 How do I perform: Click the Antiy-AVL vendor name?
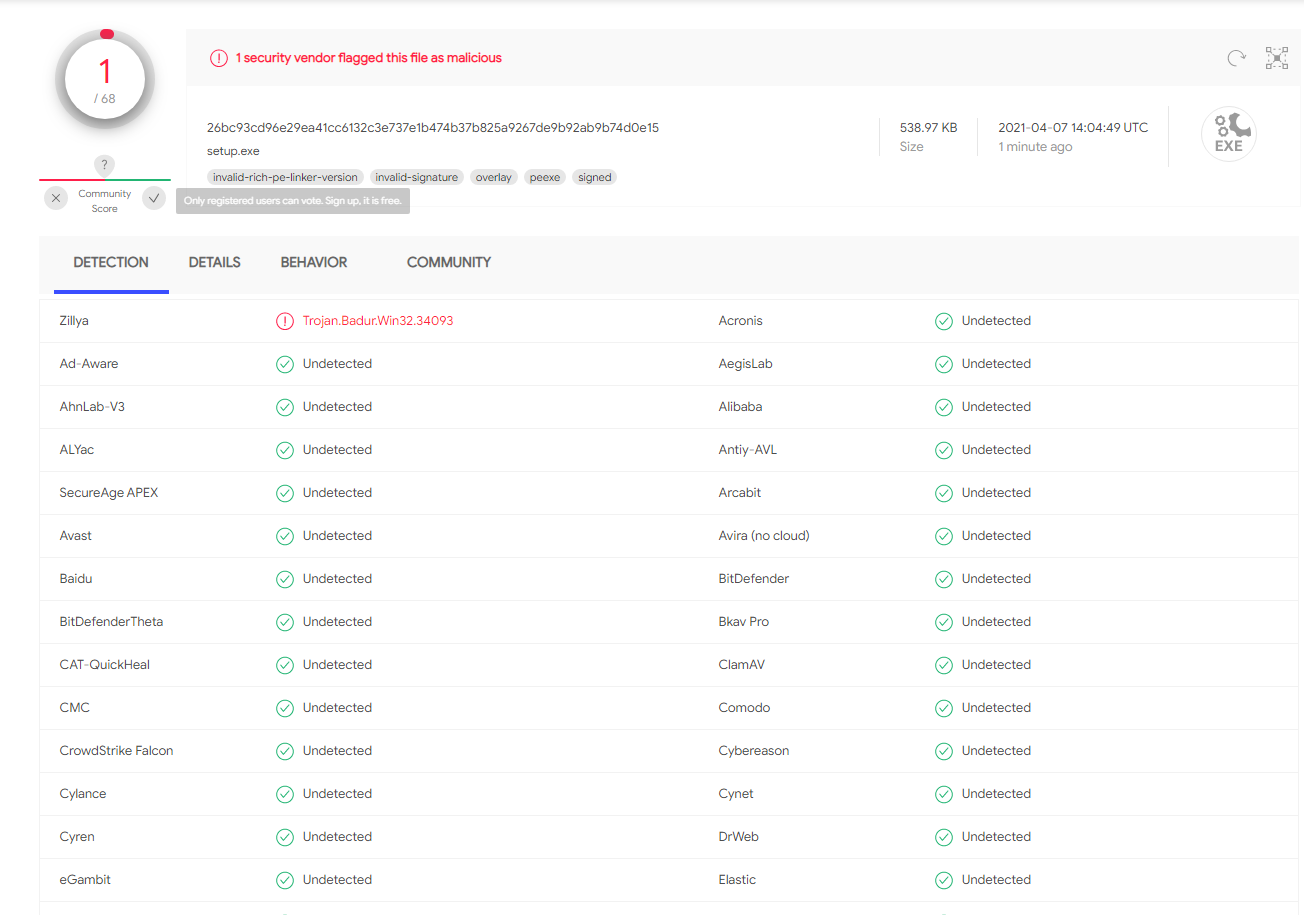tap(748, 450)
